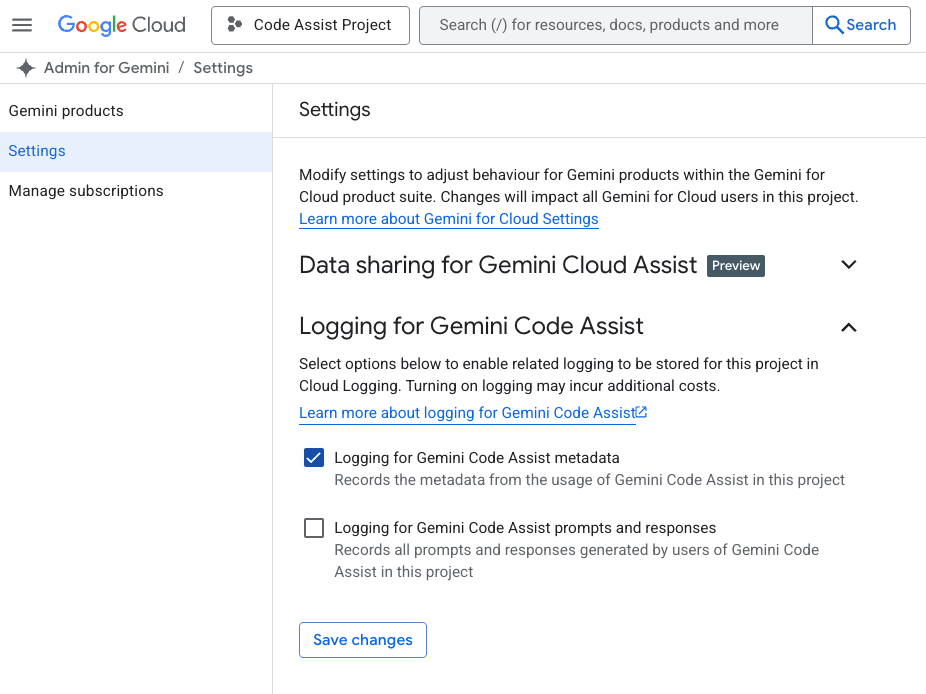Click the magnifier Search button
This screenshot has height=694, width=926.
point(861,25)
